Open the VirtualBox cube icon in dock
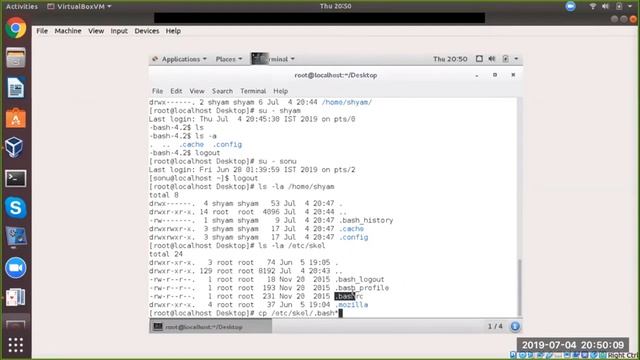The image size is (640, 360). click(14, 147)
